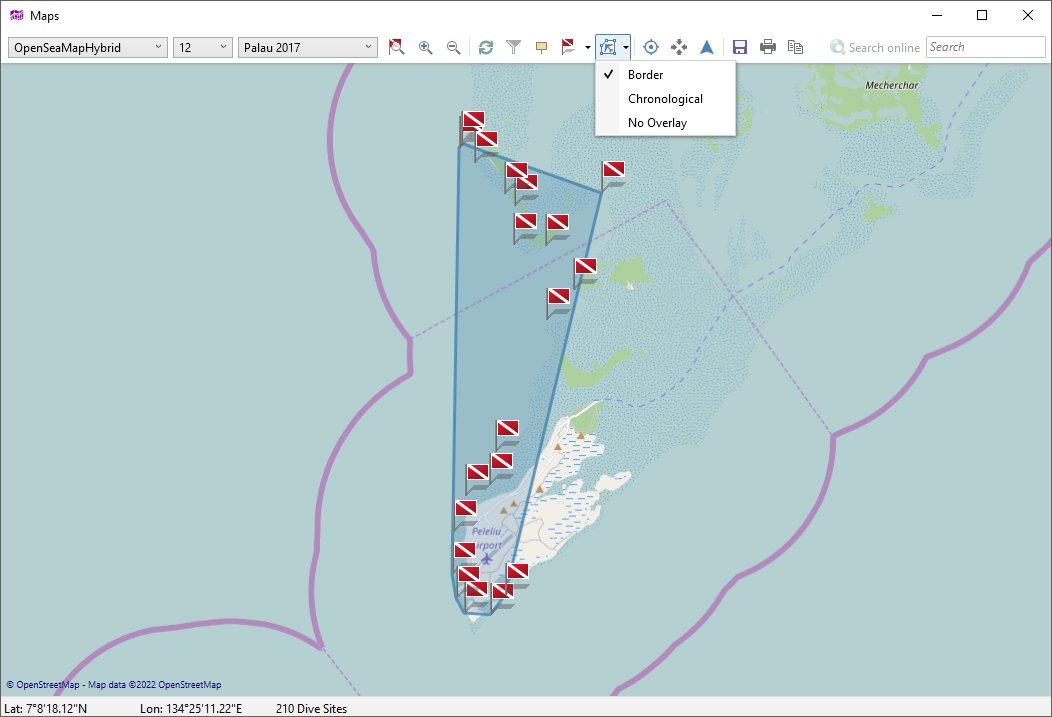
Task: Copy the map to clipboard
Action: [794, 46]
